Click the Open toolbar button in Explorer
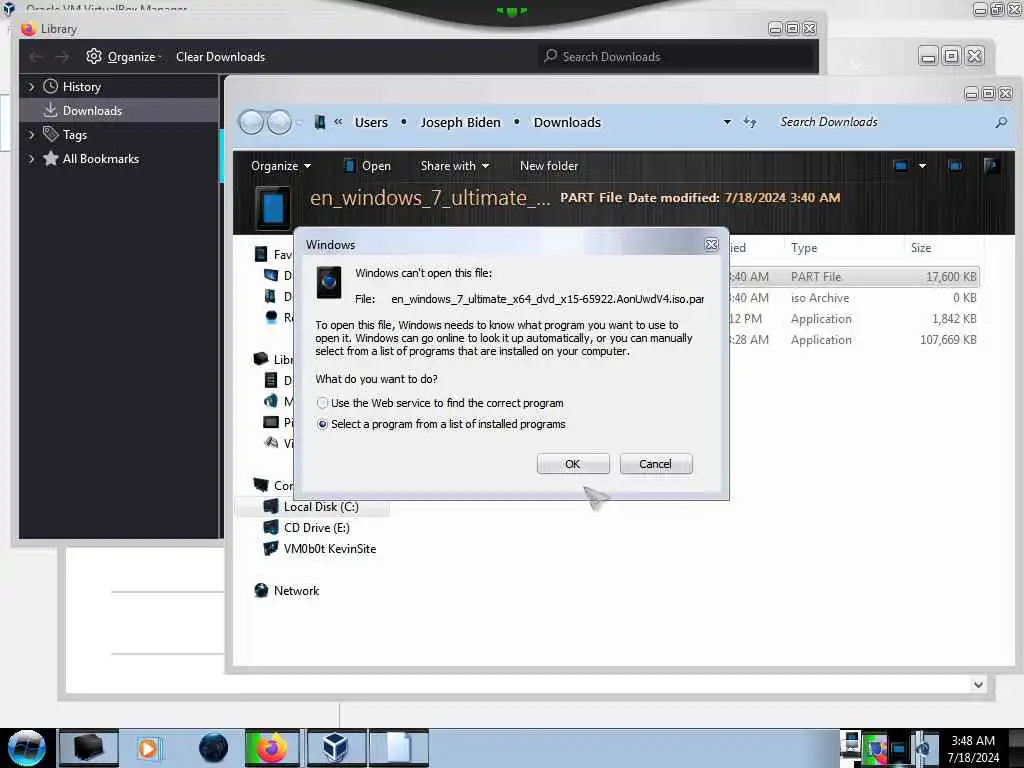1024x768 pixels. 368,166
